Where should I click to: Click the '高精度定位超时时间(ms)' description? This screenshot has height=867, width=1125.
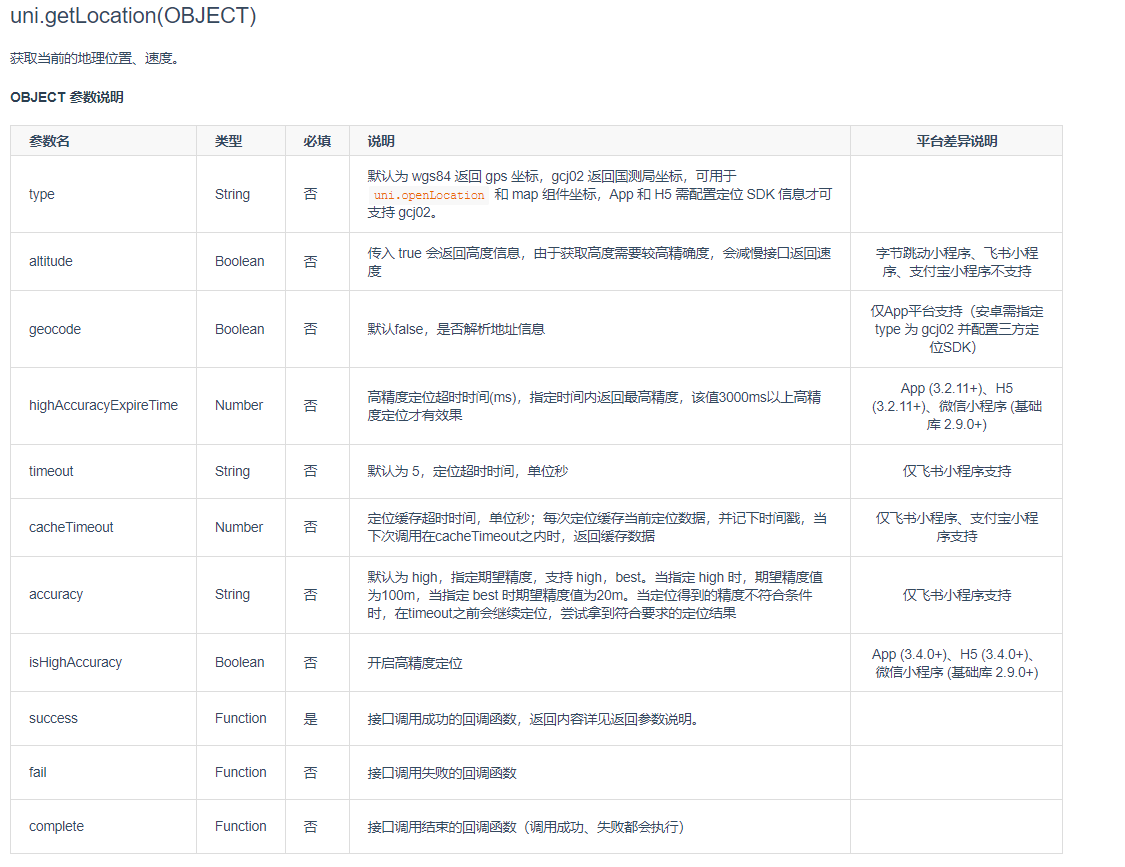[594, 406]
